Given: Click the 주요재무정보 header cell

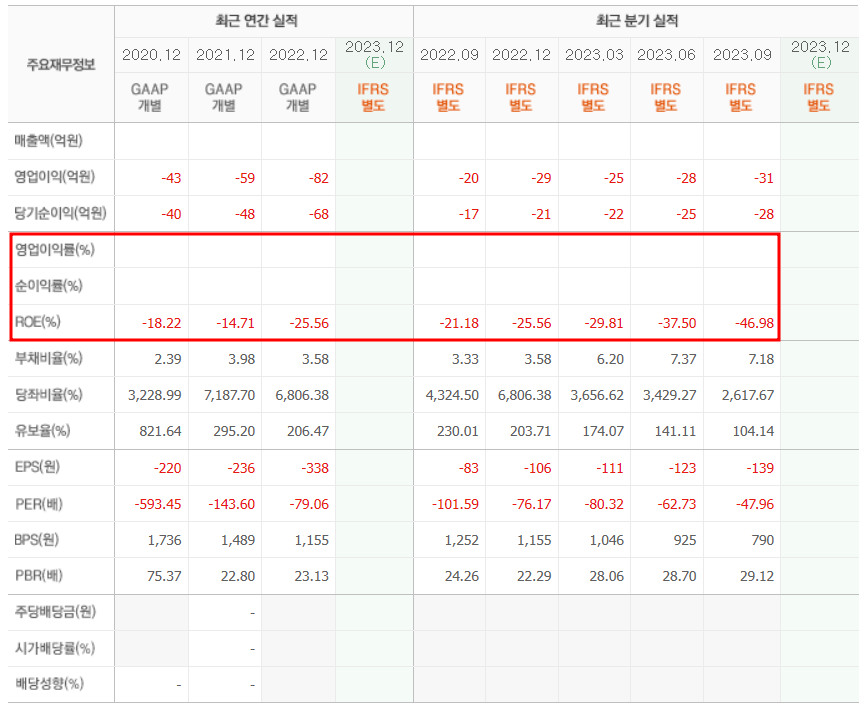Looking at the screenshot, I should (61, 65).
